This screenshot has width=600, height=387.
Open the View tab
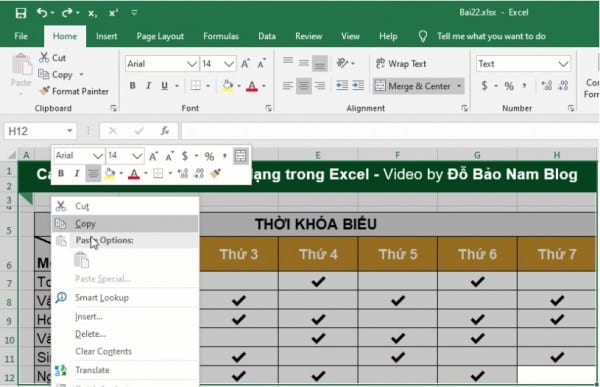click(350, 36)
